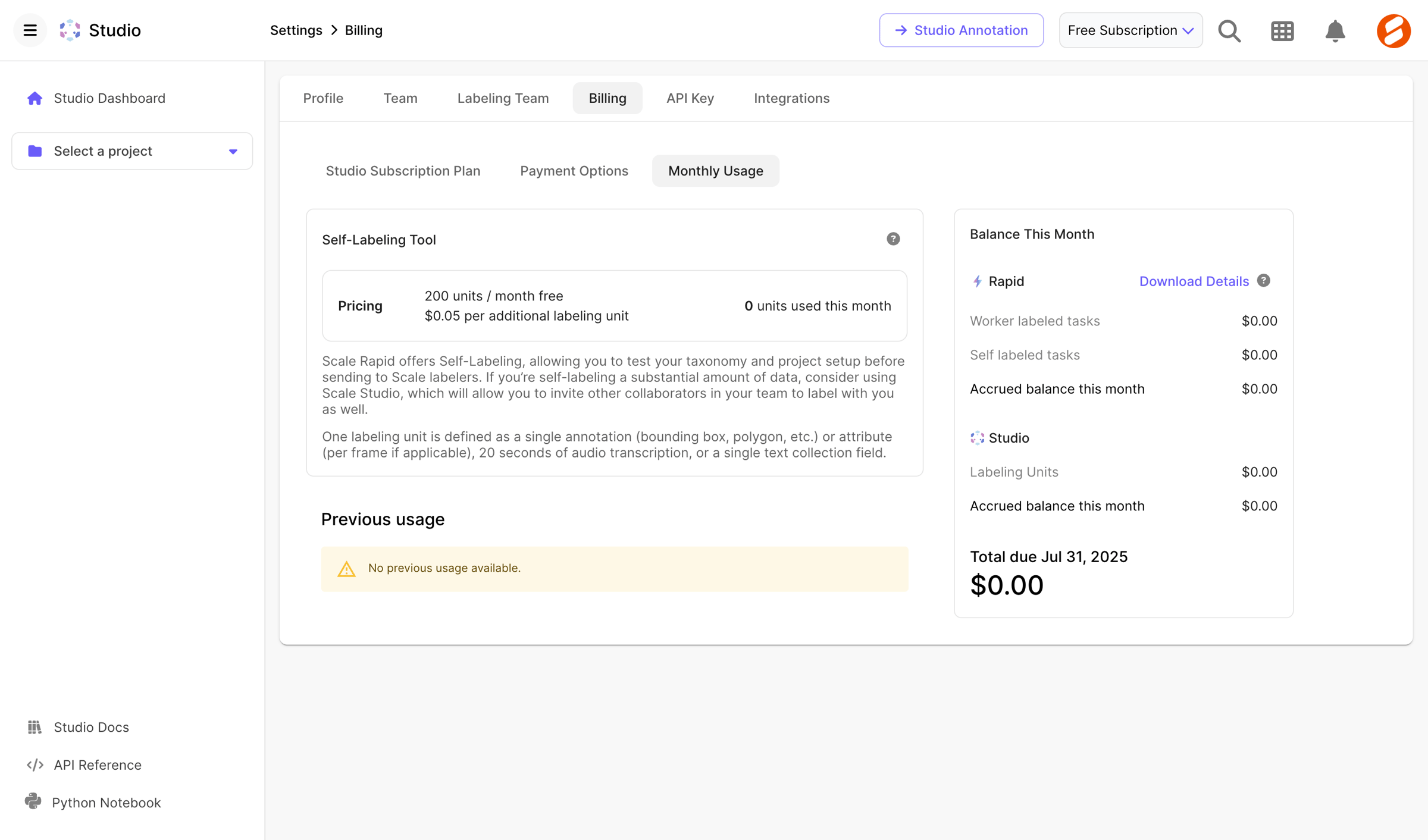
Task: Click the 'No previous usage available.' message
Action: (x=444, y=568)
